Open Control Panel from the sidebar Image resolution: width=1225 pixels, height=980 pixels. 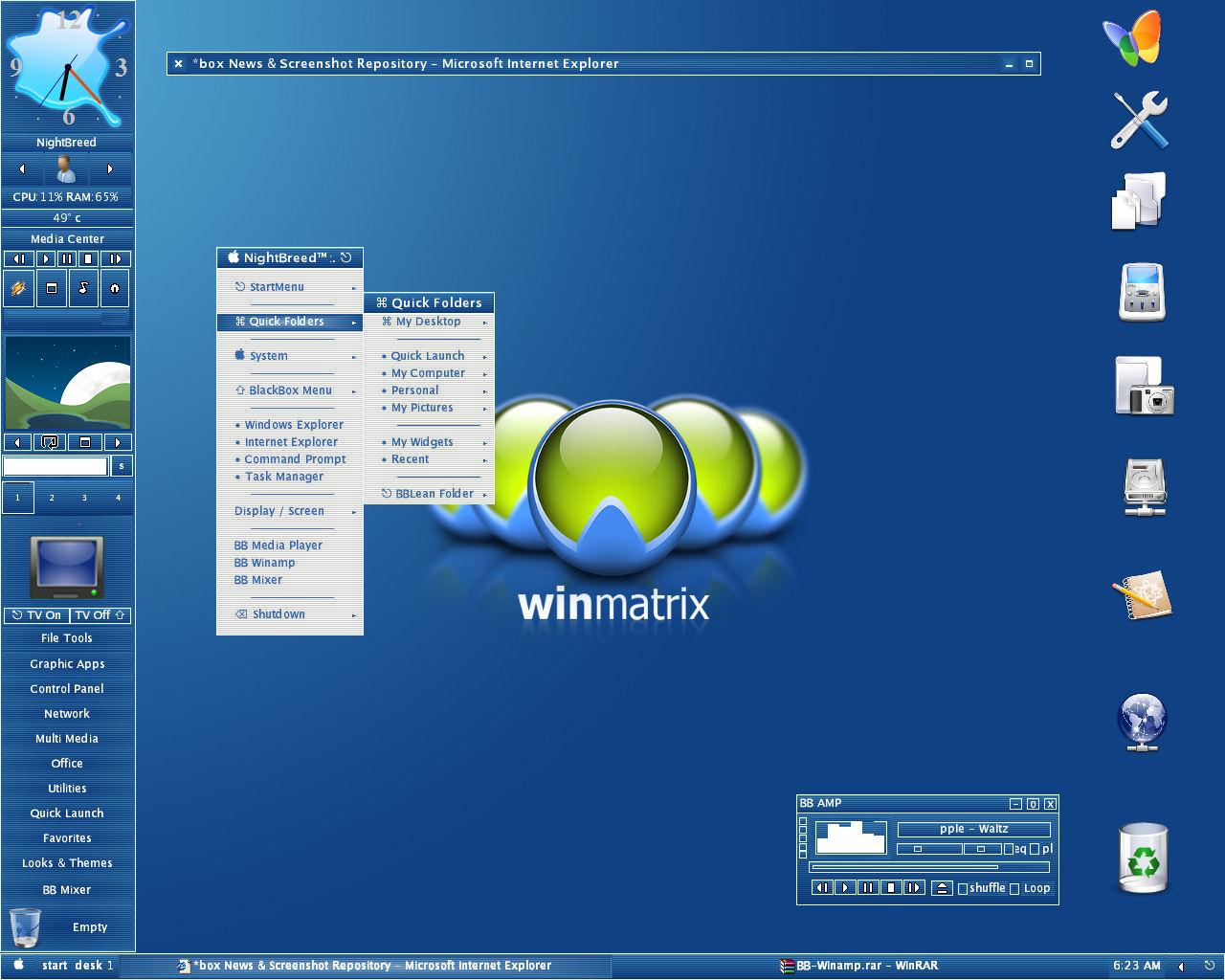[67, 689]
